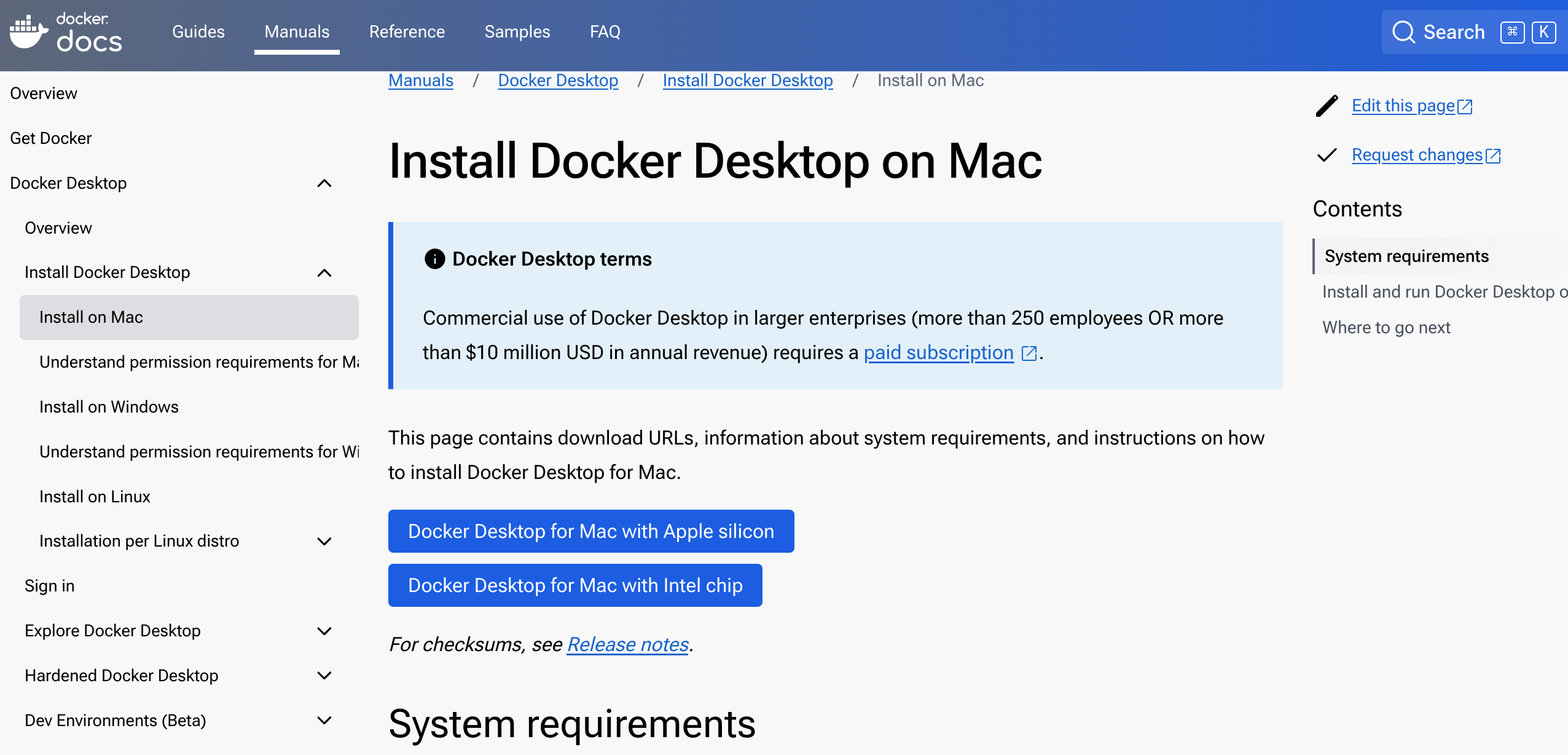Click external link icon after paid subscription
This screenshot has height=755, width=1568.
[x=1029, y=353]
